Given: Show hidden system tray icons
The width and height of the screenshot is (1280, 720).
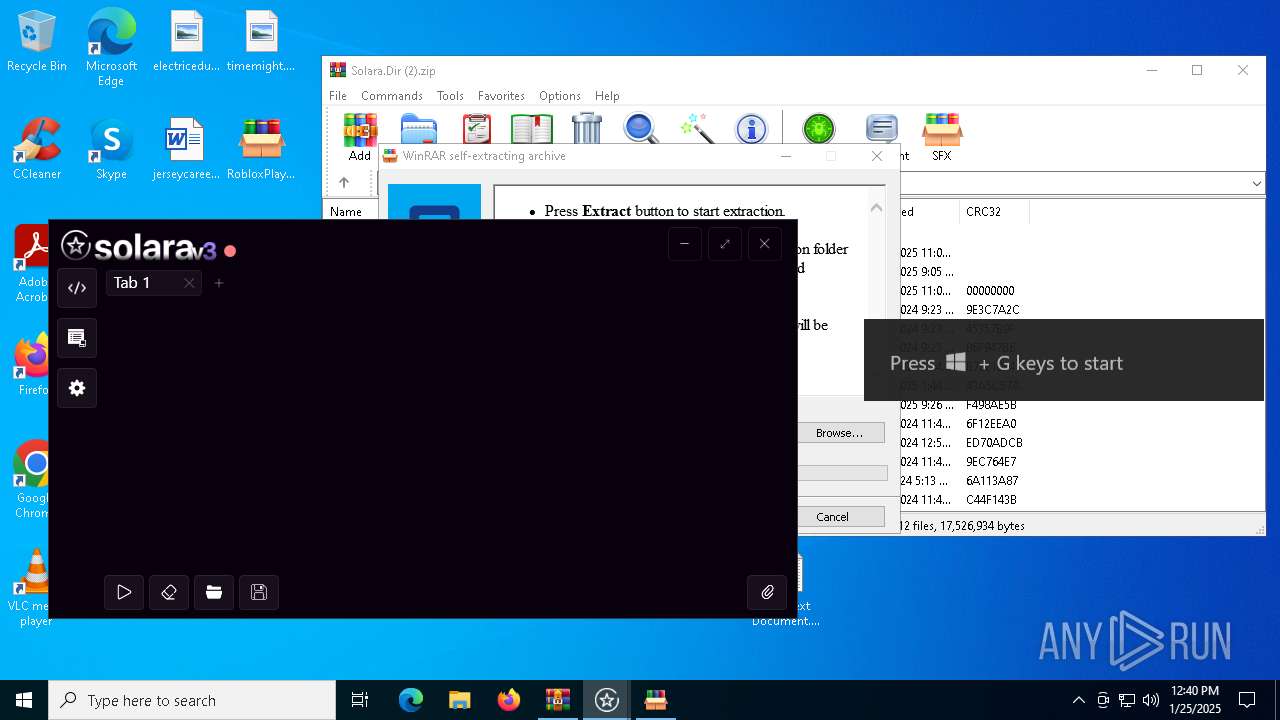Looking at the screenshot, I should (x=1078, y=700).
